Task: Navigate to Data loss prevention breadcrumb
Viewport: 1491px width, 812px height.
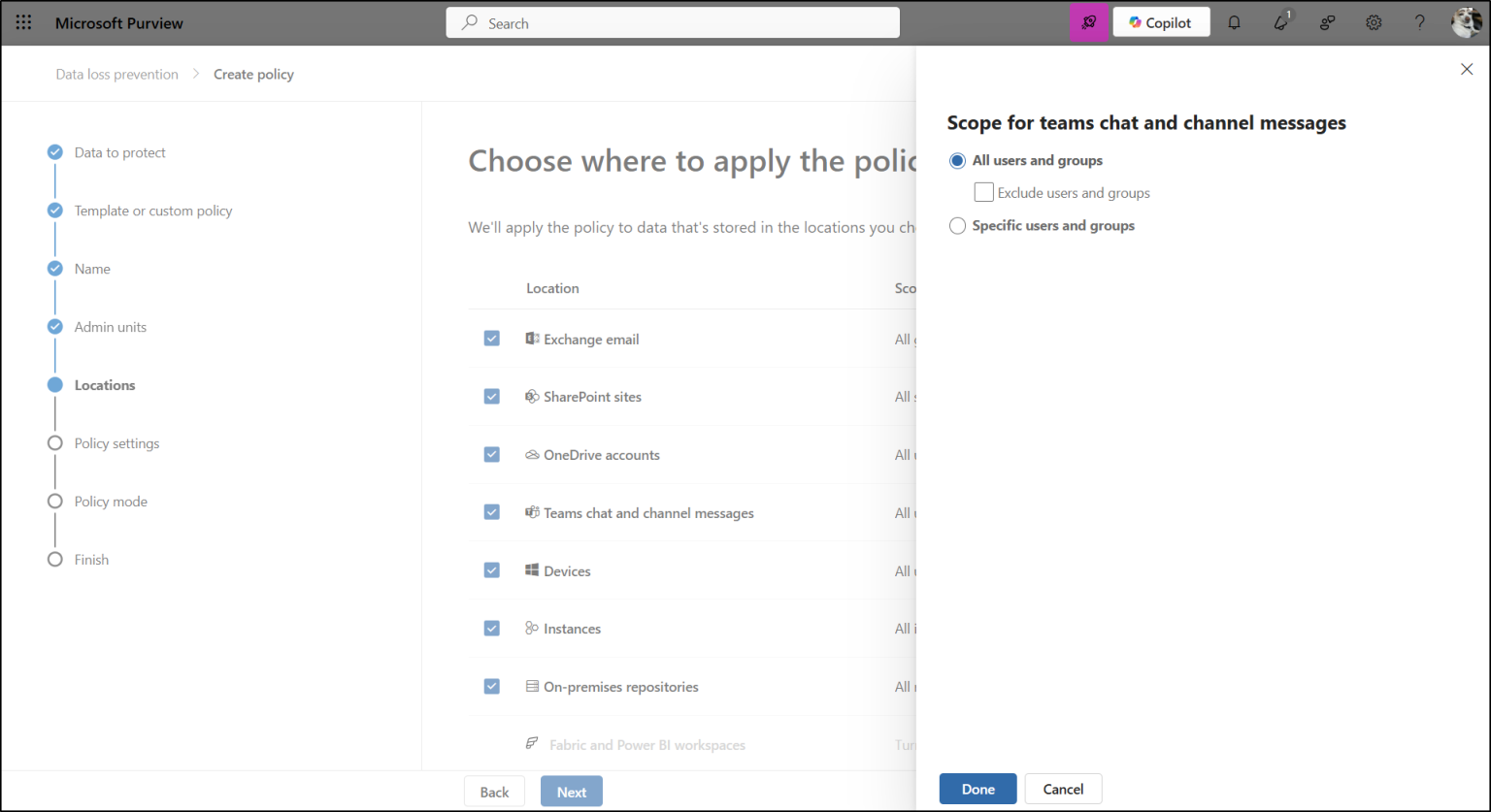Action: coord(116,74)
